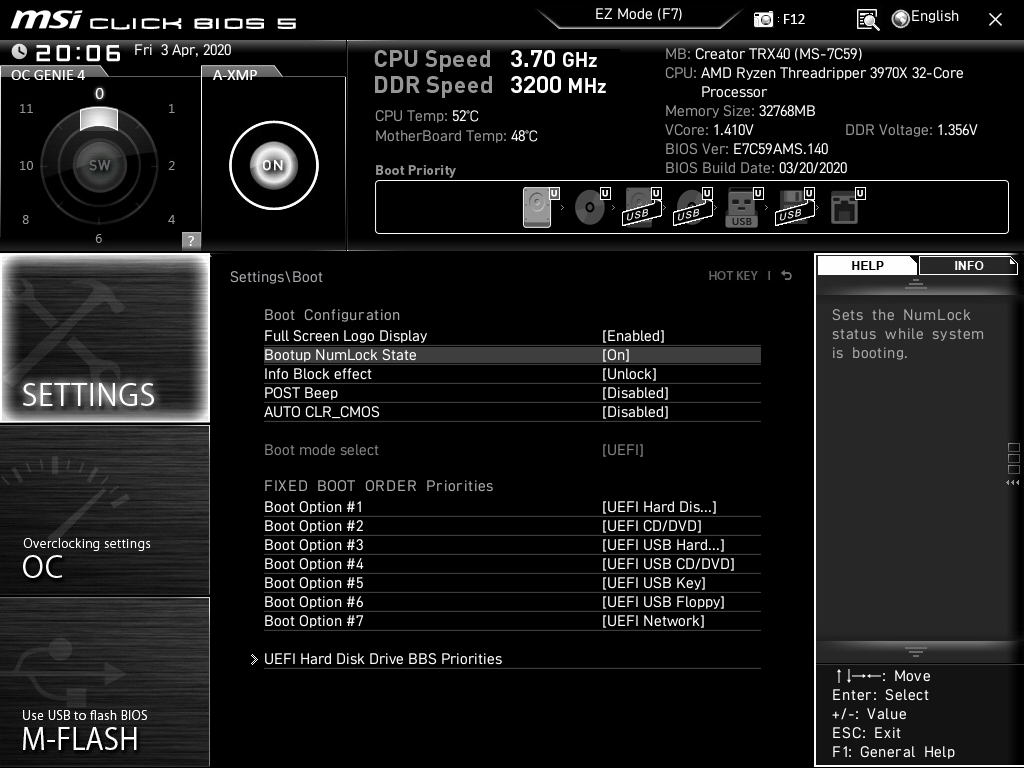Open the English language globe selector
1024x768 pixels.
click(x=925, y=18)
